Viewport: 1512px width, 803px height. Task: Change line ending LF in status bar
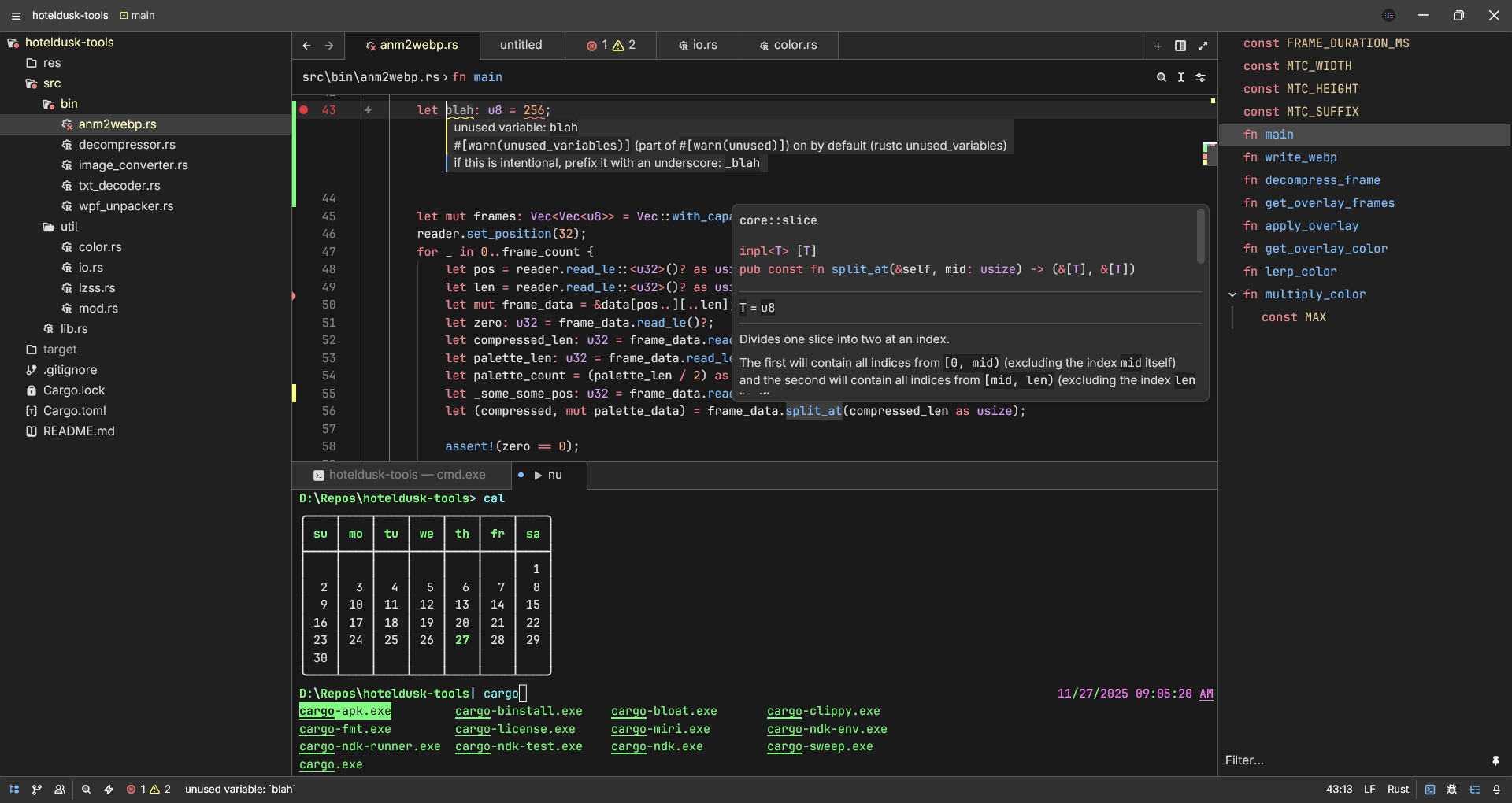click(1369, 789)
